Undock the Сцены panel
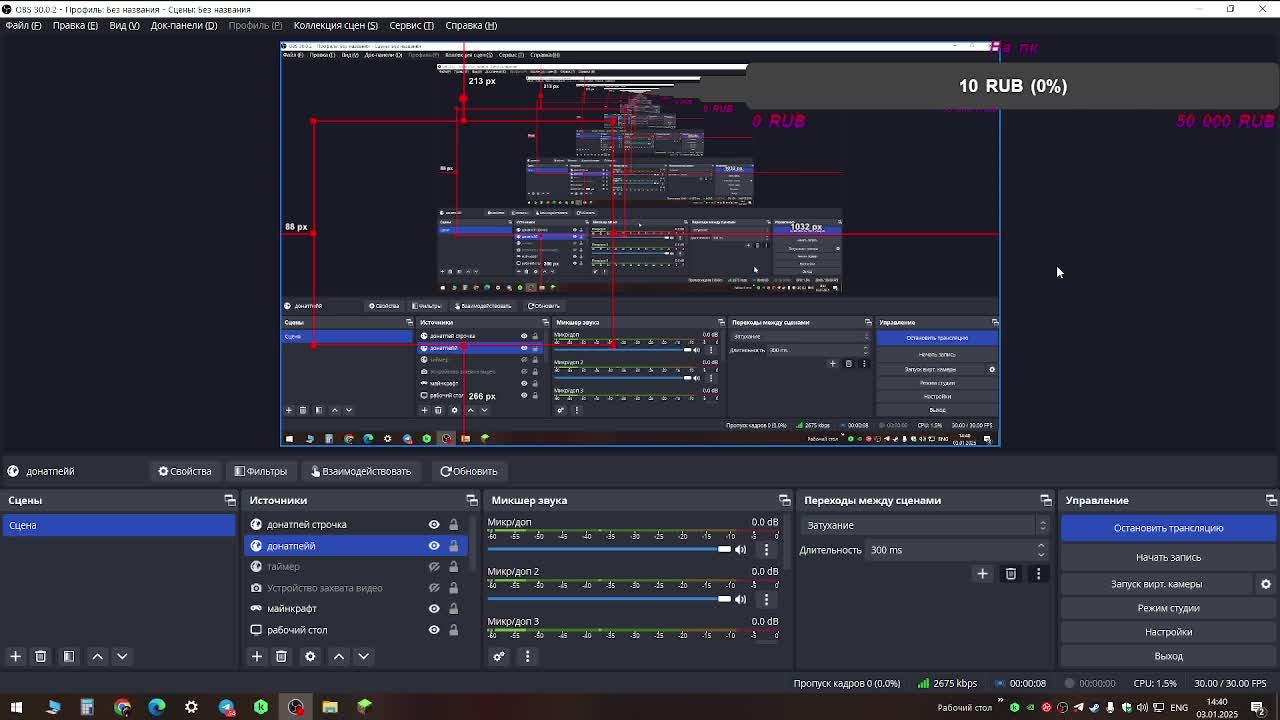1280x720 pixels. tap(230, 500)
